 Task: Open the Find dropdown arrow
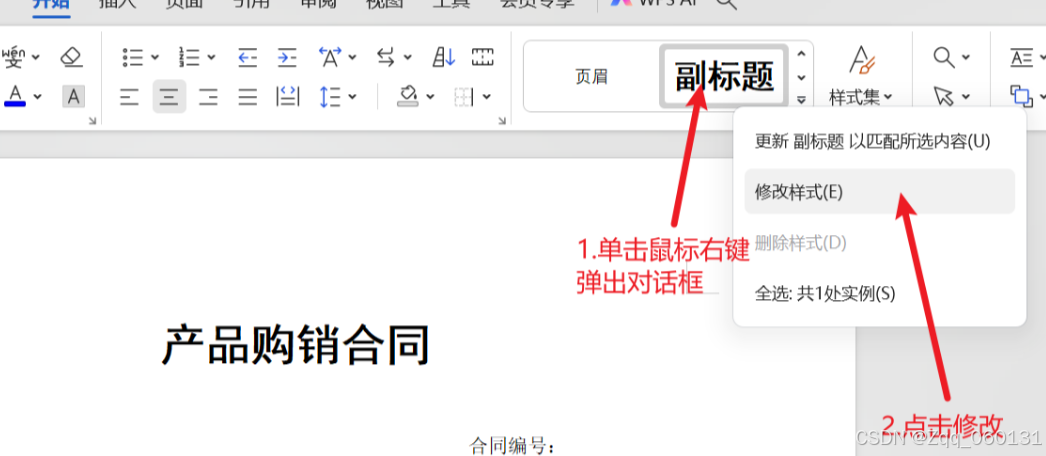click(x=965, y=58)
